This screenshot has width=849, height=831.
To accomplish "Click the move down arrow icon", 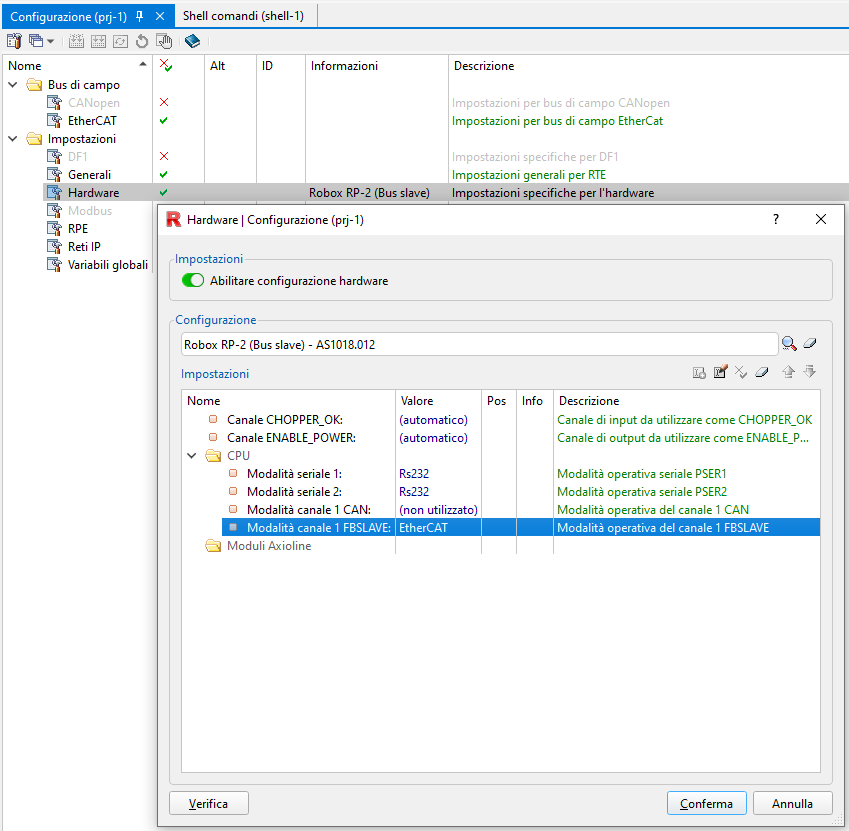I will (x=809, y=371).
